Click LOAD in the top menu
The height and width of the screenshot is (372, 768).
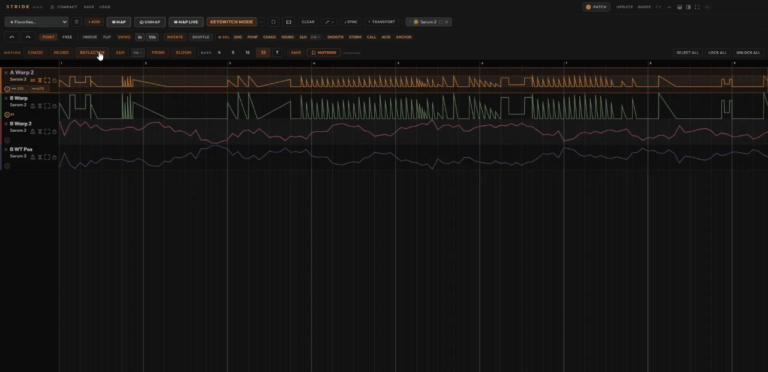tap(104, 7)
